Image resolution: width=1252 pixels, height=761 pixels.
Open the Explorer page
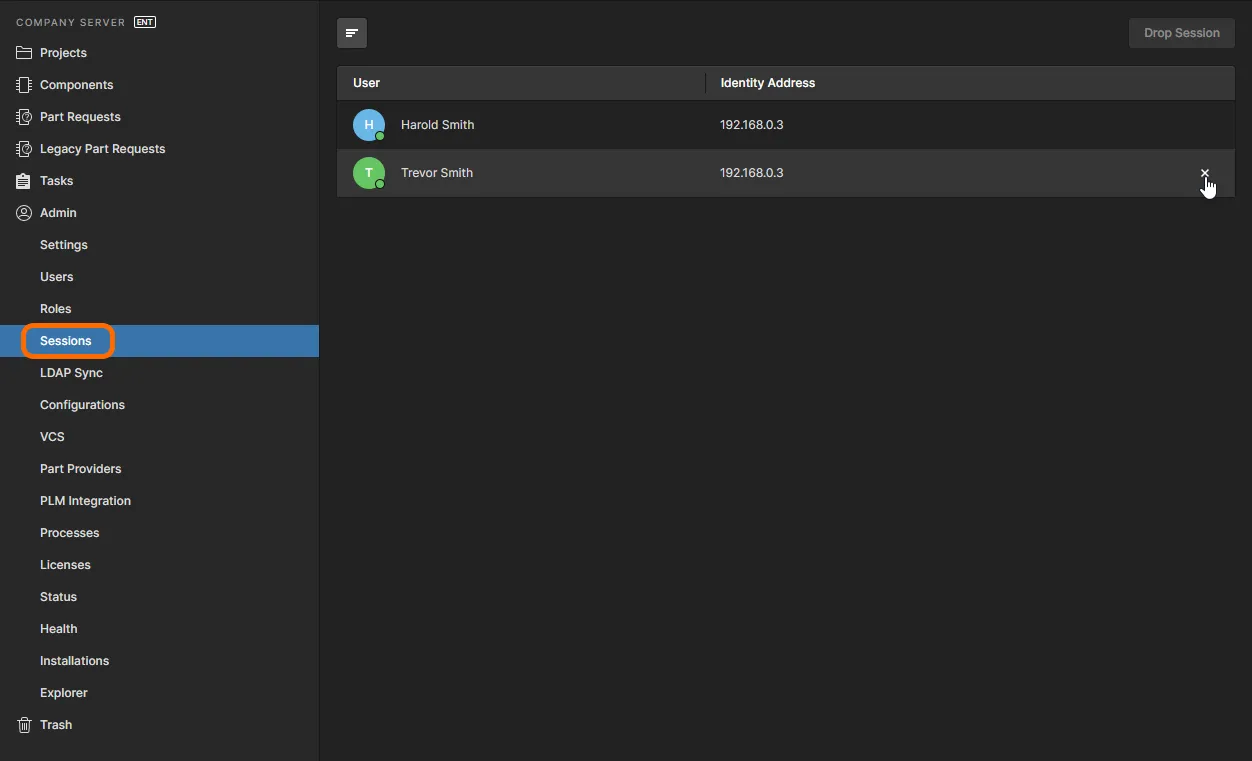(64, 693)
